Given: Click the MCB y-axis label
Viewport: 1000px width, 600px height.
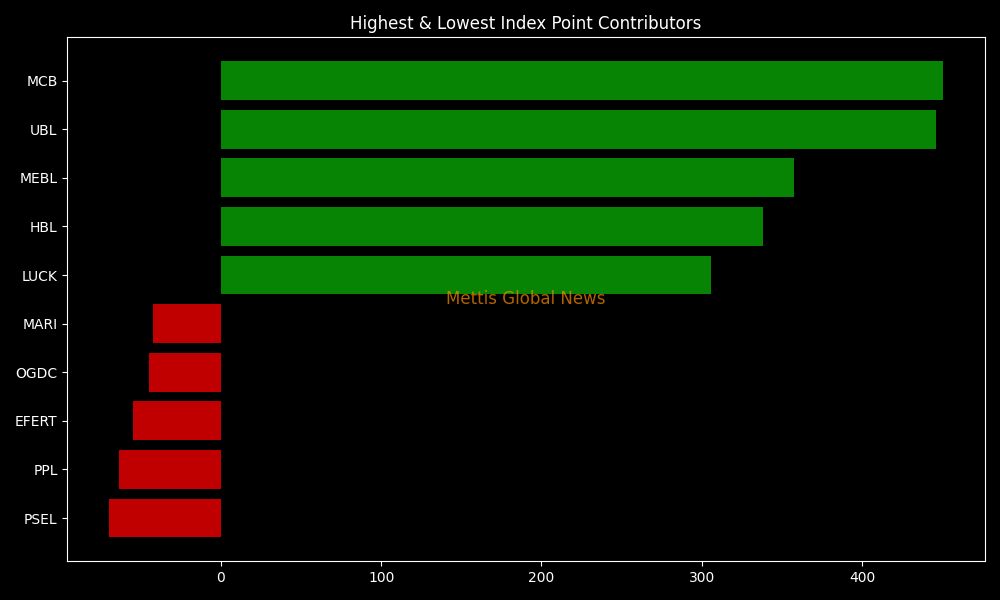Looking at the screenshot, I should pos(42,81).
